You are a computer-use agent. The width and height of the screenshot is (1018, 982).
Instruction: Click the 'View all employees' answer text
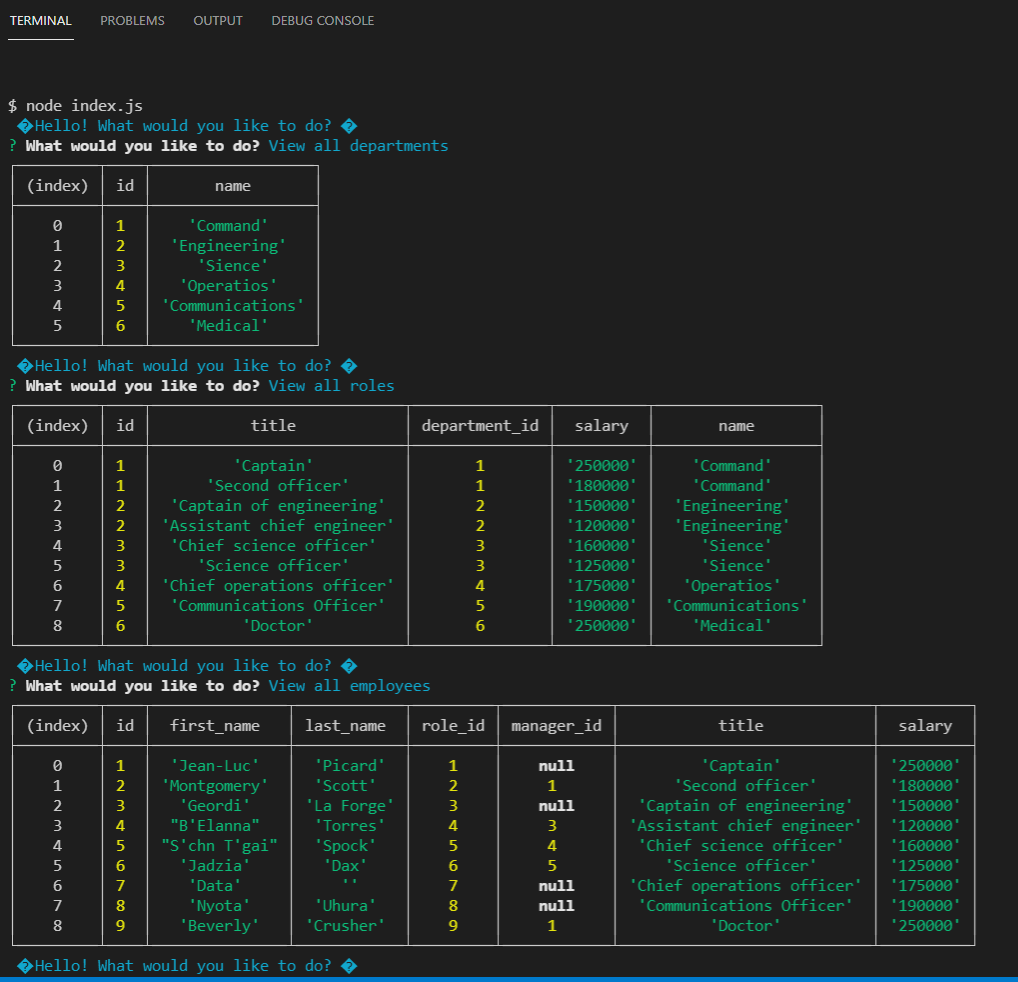pyautogui.click(x=349, y=686)
